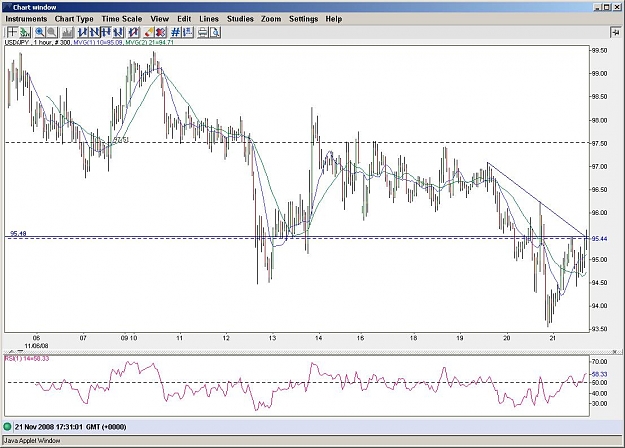Click the RSI value 58.33 on the scale
The height and width of the screenshot is (448, 625).
click(599, 374)
